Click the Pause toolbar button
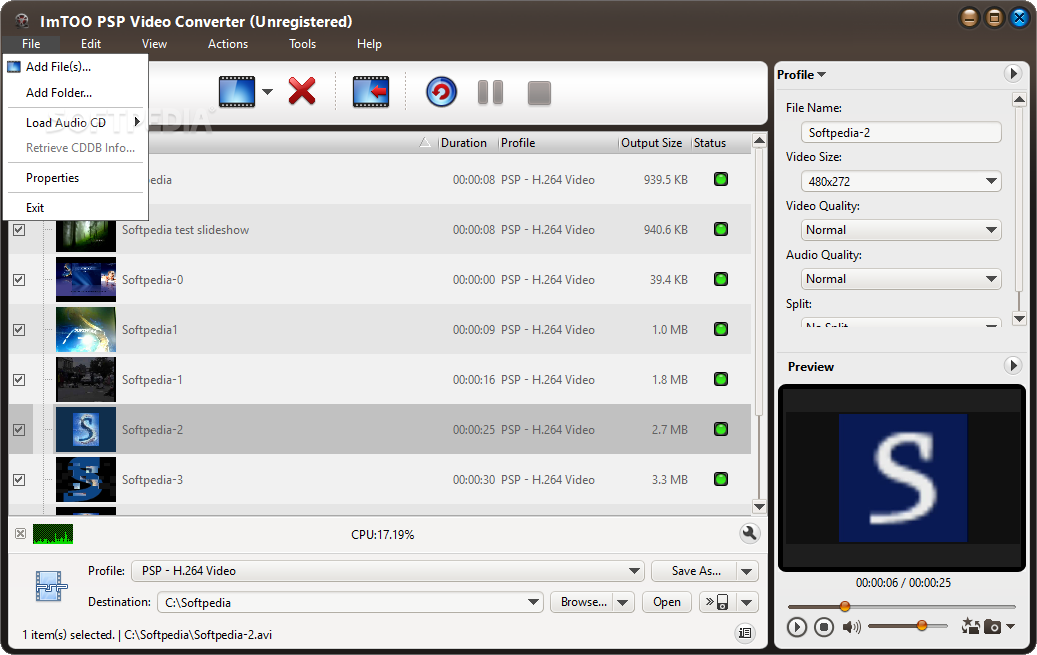Viewport: 1037px width, 655px height. (491, 93)
